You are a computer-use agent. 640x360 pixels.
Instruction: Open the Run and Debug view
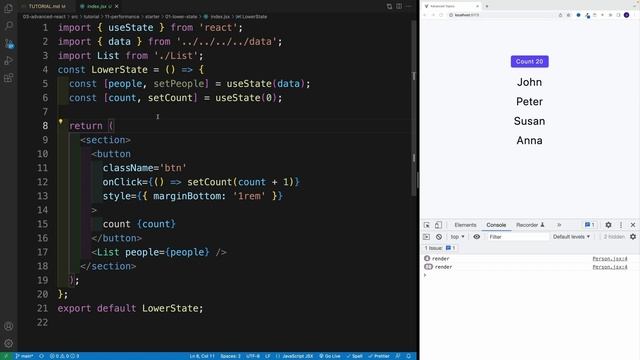click(9, 60)
